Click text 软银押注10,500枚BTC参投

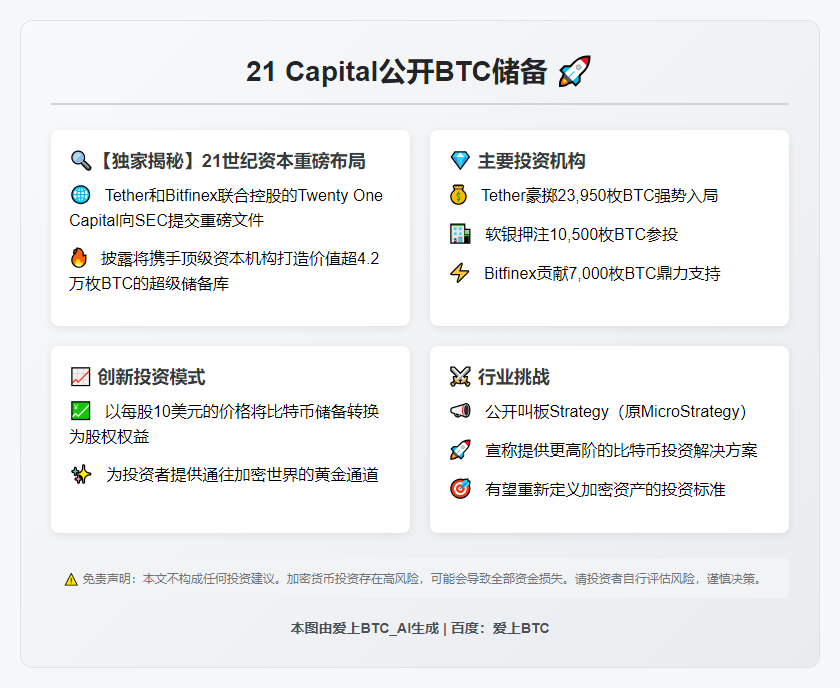(x=581, y=235)
